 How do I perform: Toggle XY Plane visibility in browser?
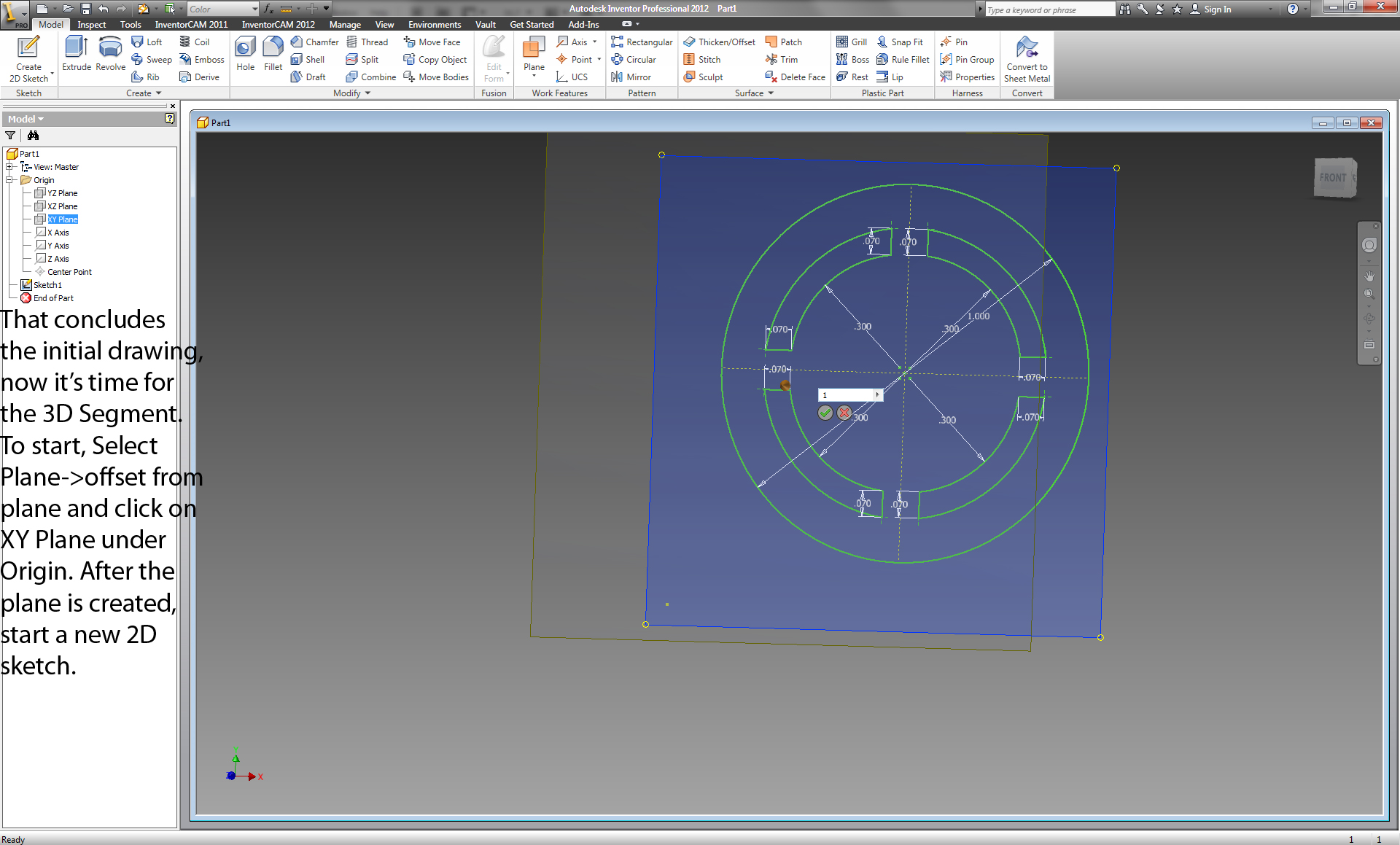(62, 219)
